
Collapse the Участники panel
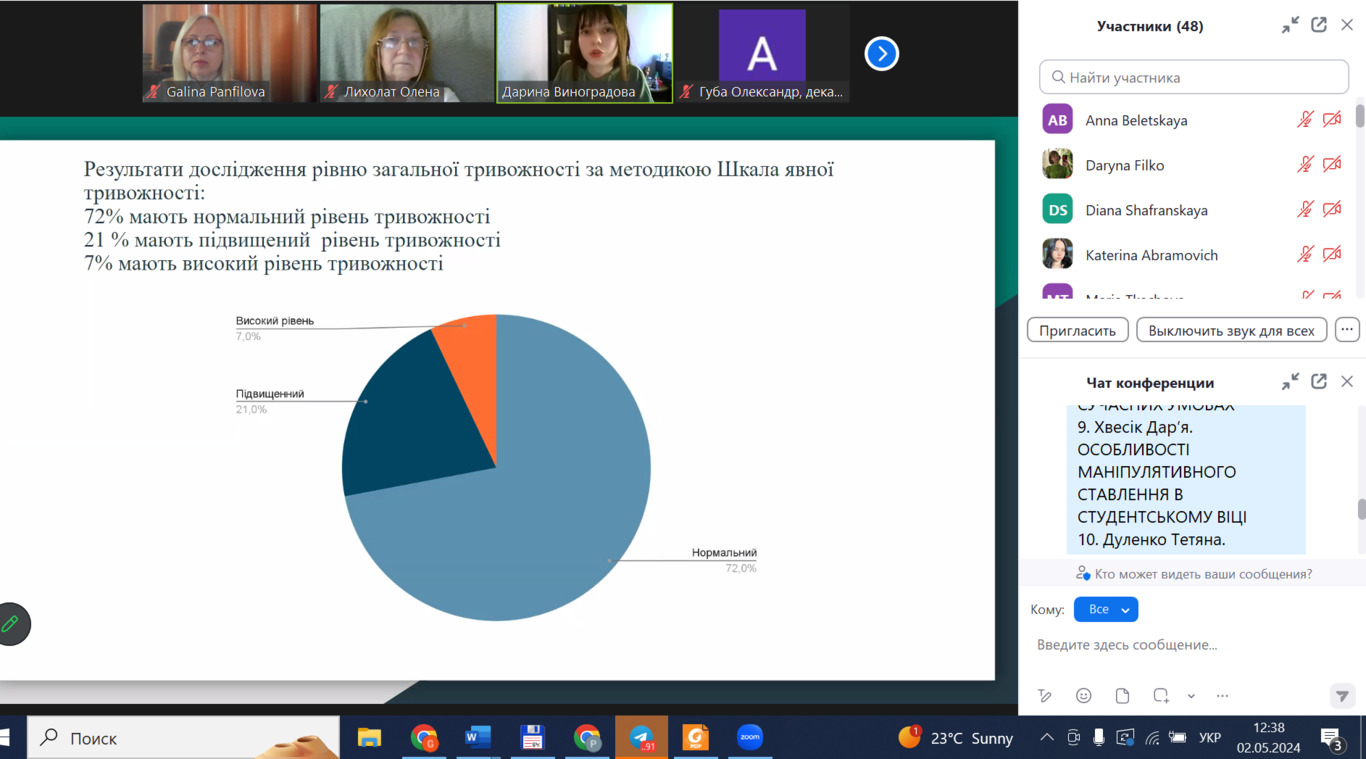point(1291,25)
